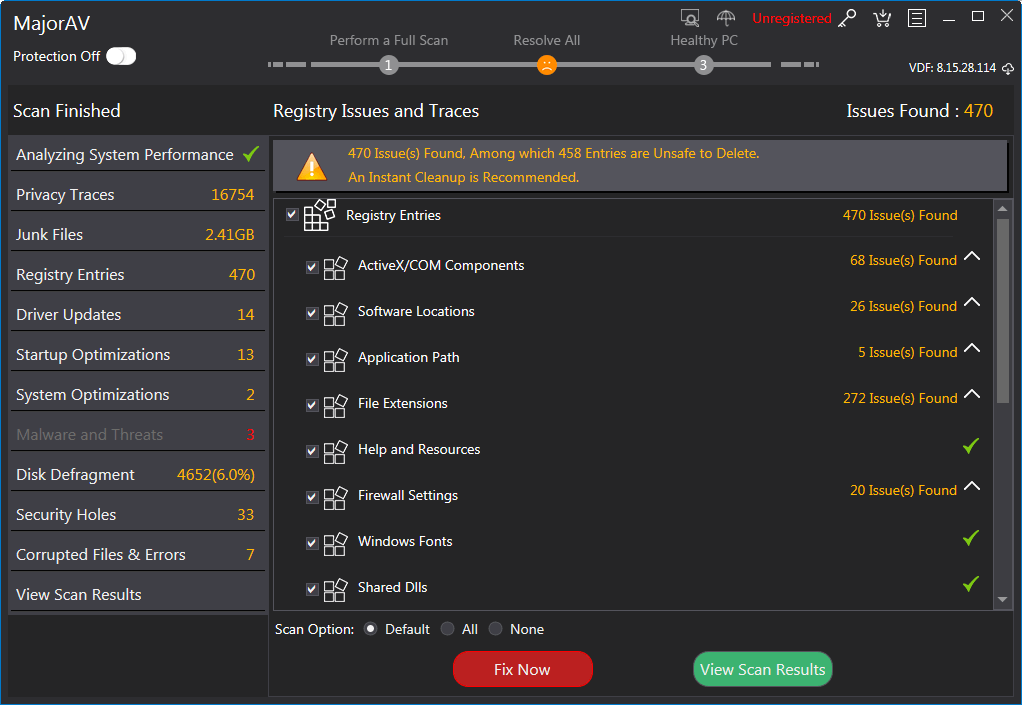Open Driver Updates category in sidebar
This screenshot has width=1022, height=705.
coord(138,315)
